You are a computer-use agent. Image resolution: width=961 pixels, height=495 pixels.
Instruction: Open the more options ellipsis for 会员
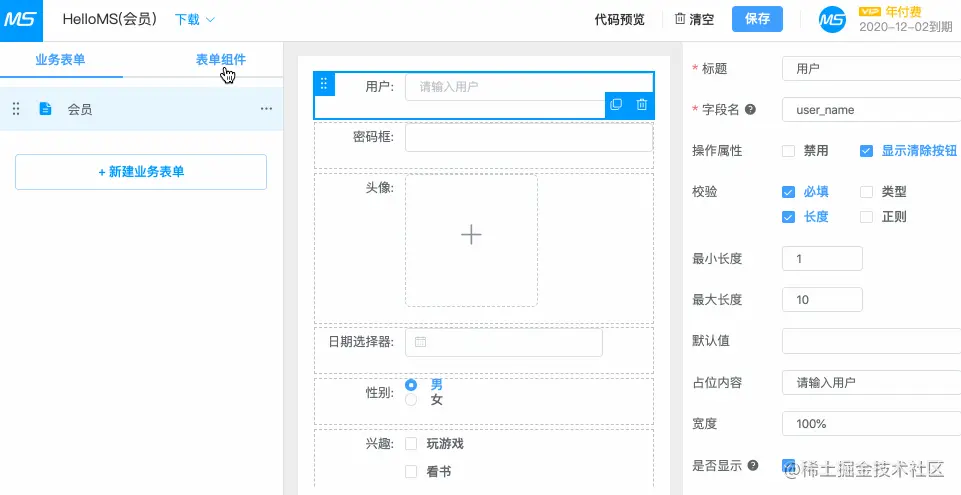tap(266, 109)
